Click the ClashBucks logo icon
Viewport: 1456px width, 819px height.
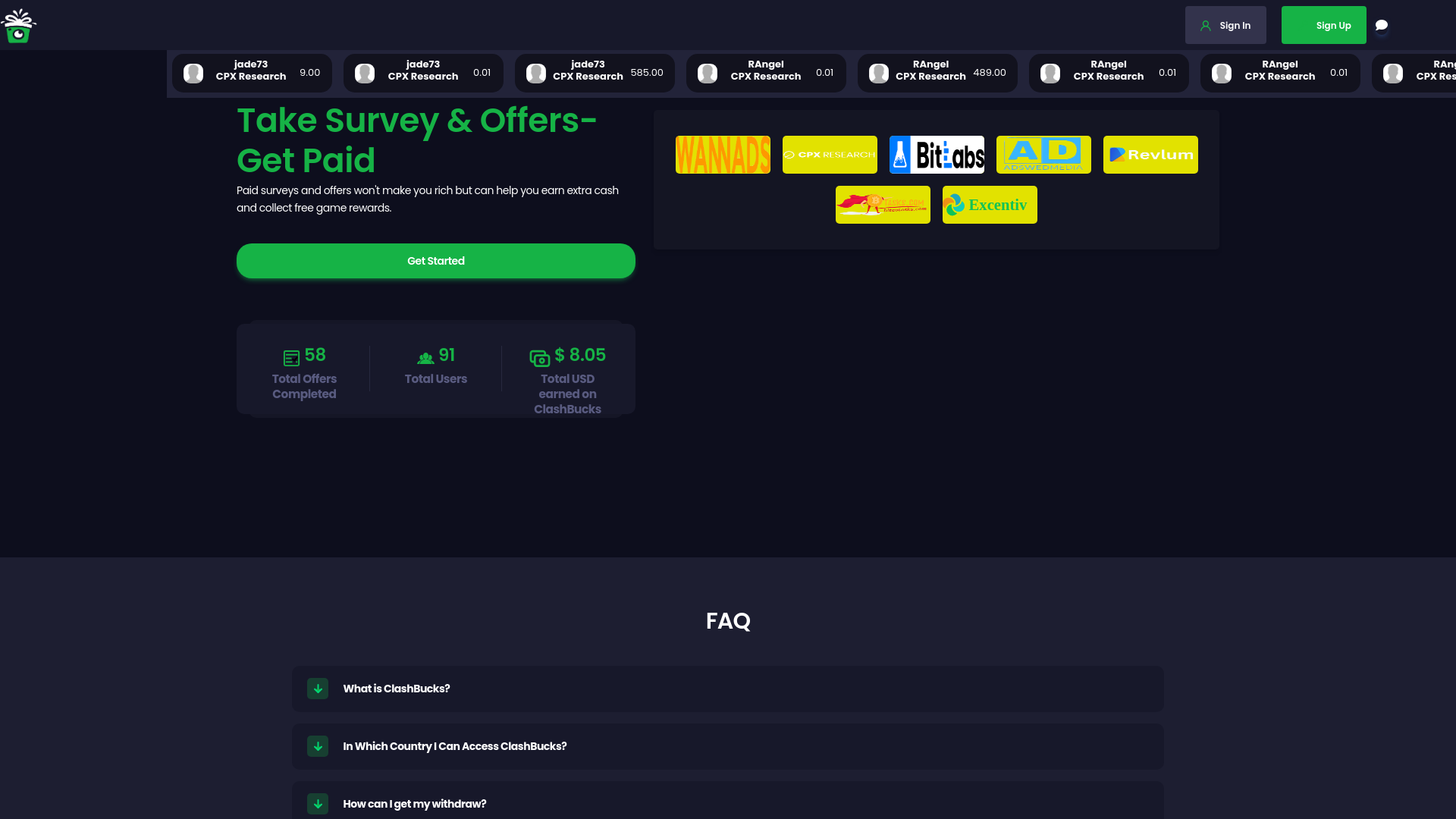tap(18, 26)
